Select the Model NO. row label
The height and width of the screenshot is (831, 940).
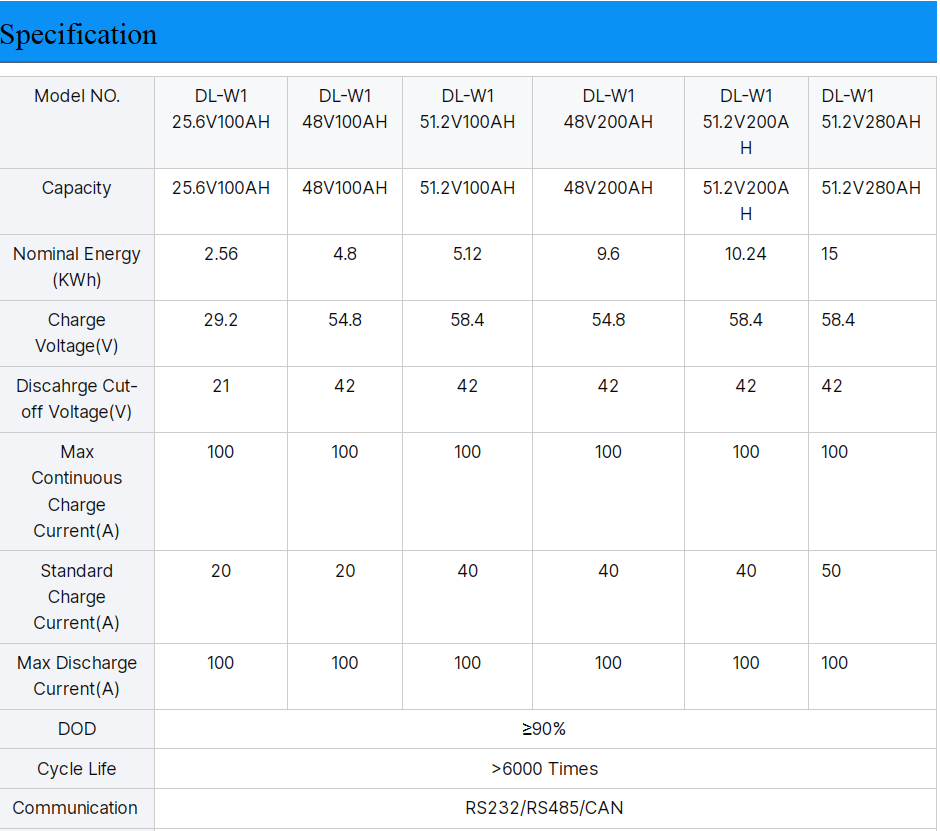[77, 96]
